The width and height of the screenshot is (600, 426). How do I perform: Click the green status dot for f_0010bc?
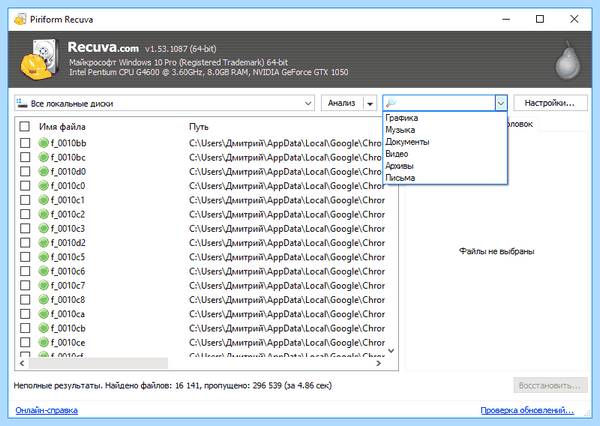coord(44,157)
